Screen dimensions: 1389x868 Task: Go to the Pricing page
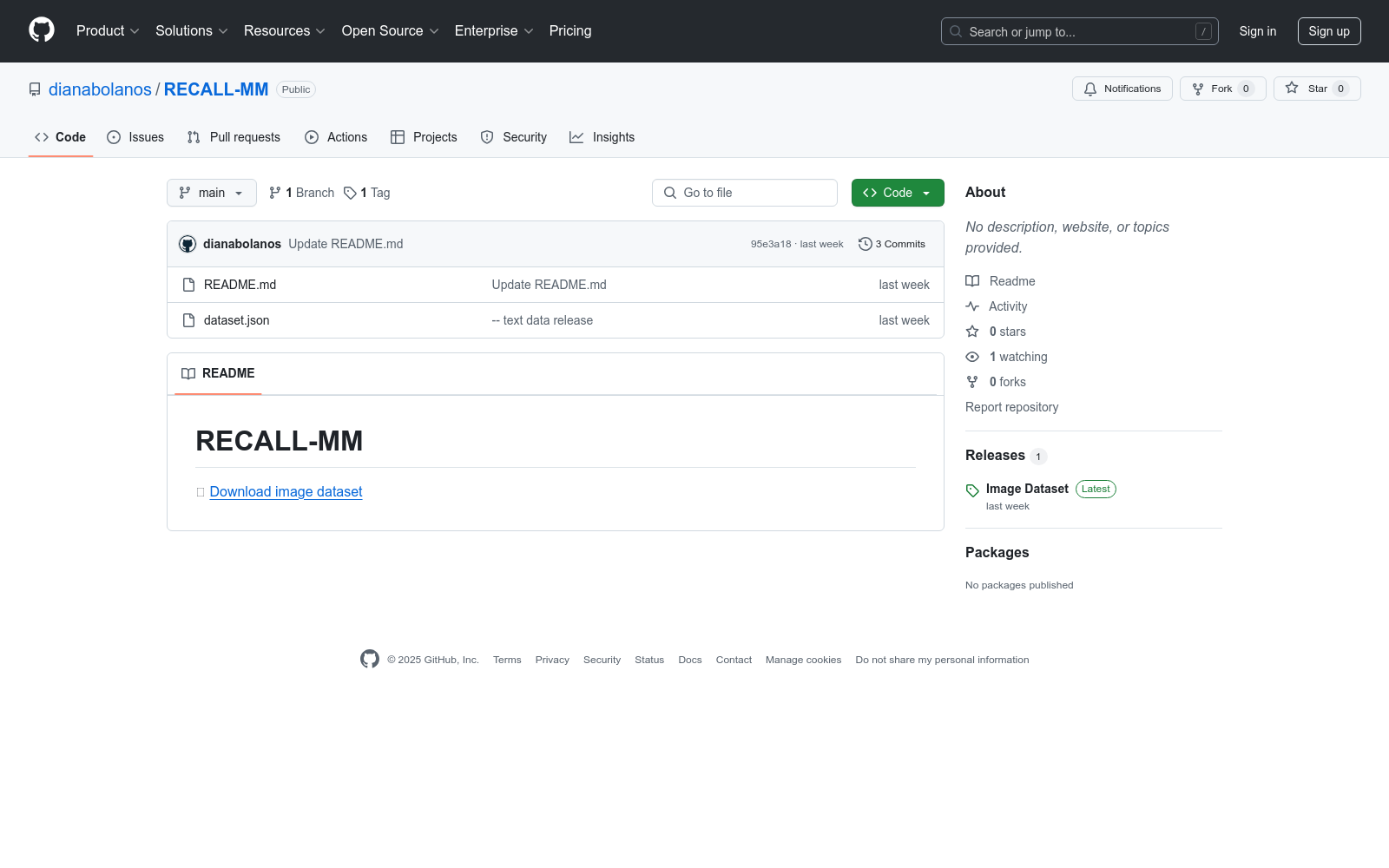570,31
